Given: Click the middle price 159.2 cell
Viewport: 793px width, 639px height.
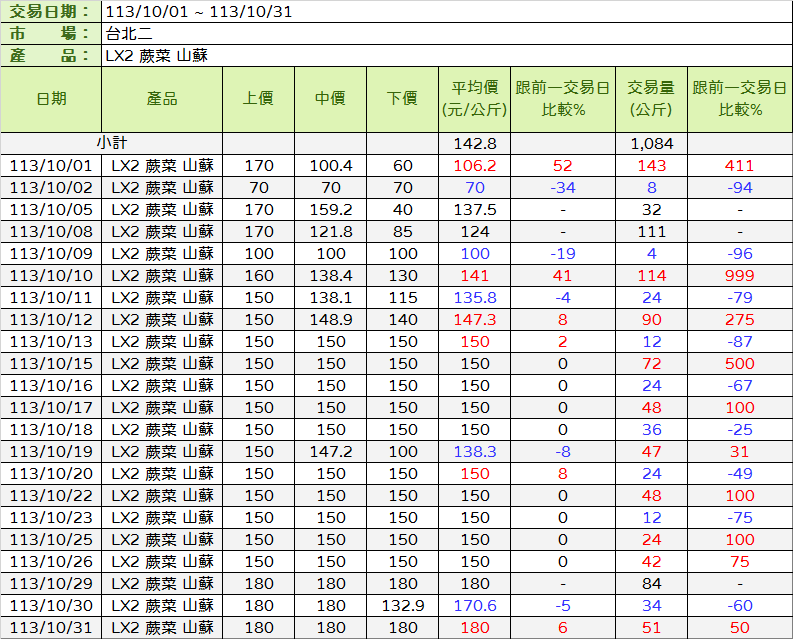Looking at the screenshot, I should (330, 209).
